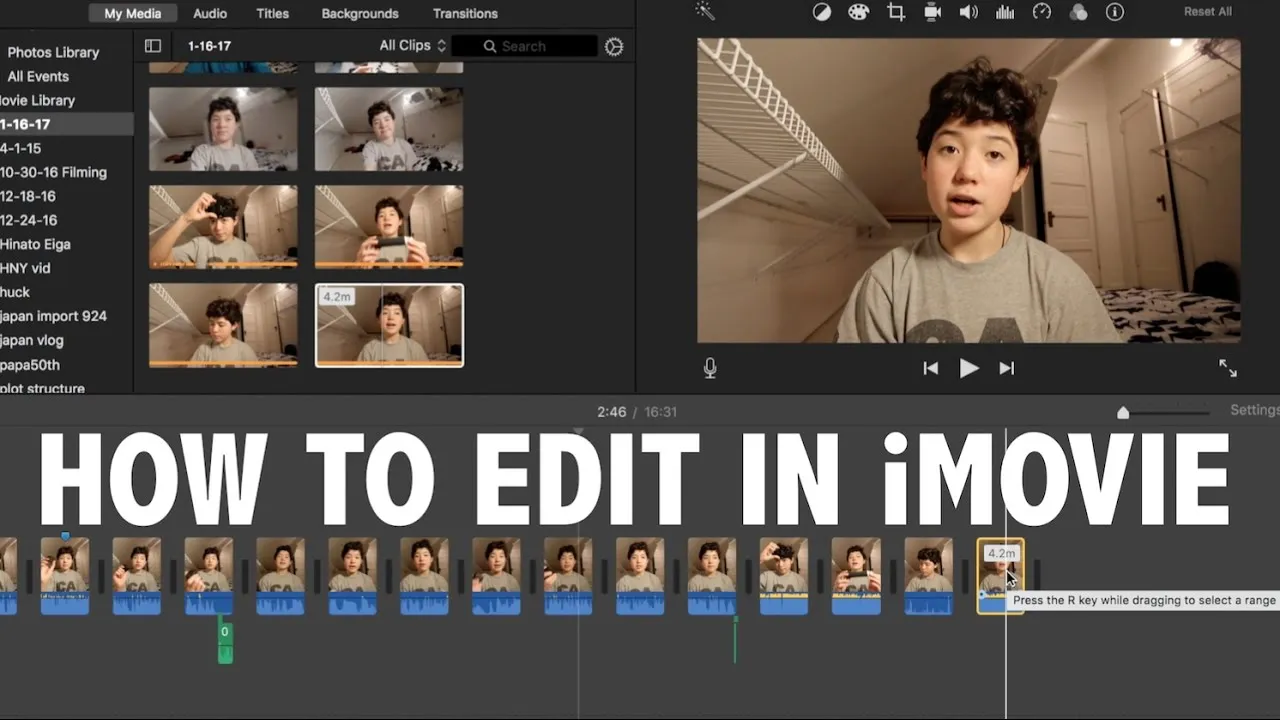The height and width of the screenshot is (720, 1280).
Task: Toggle the libraries sidebar visibility
Action: click(x=153, y=46)
